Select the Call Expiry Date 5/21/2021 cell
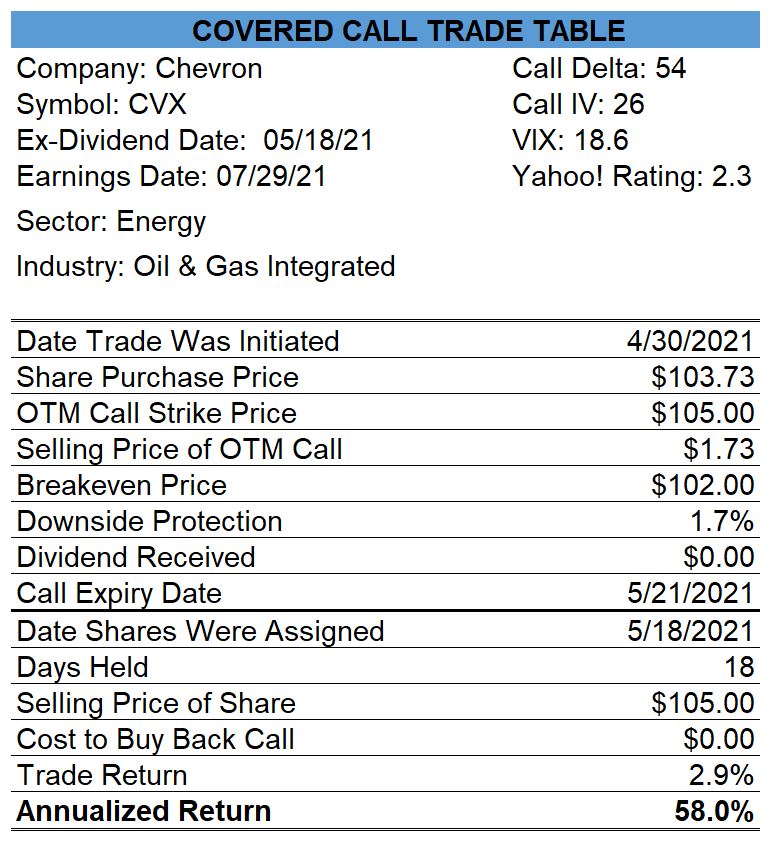Viewport: 771px width, 841px height. click(690, 593)
